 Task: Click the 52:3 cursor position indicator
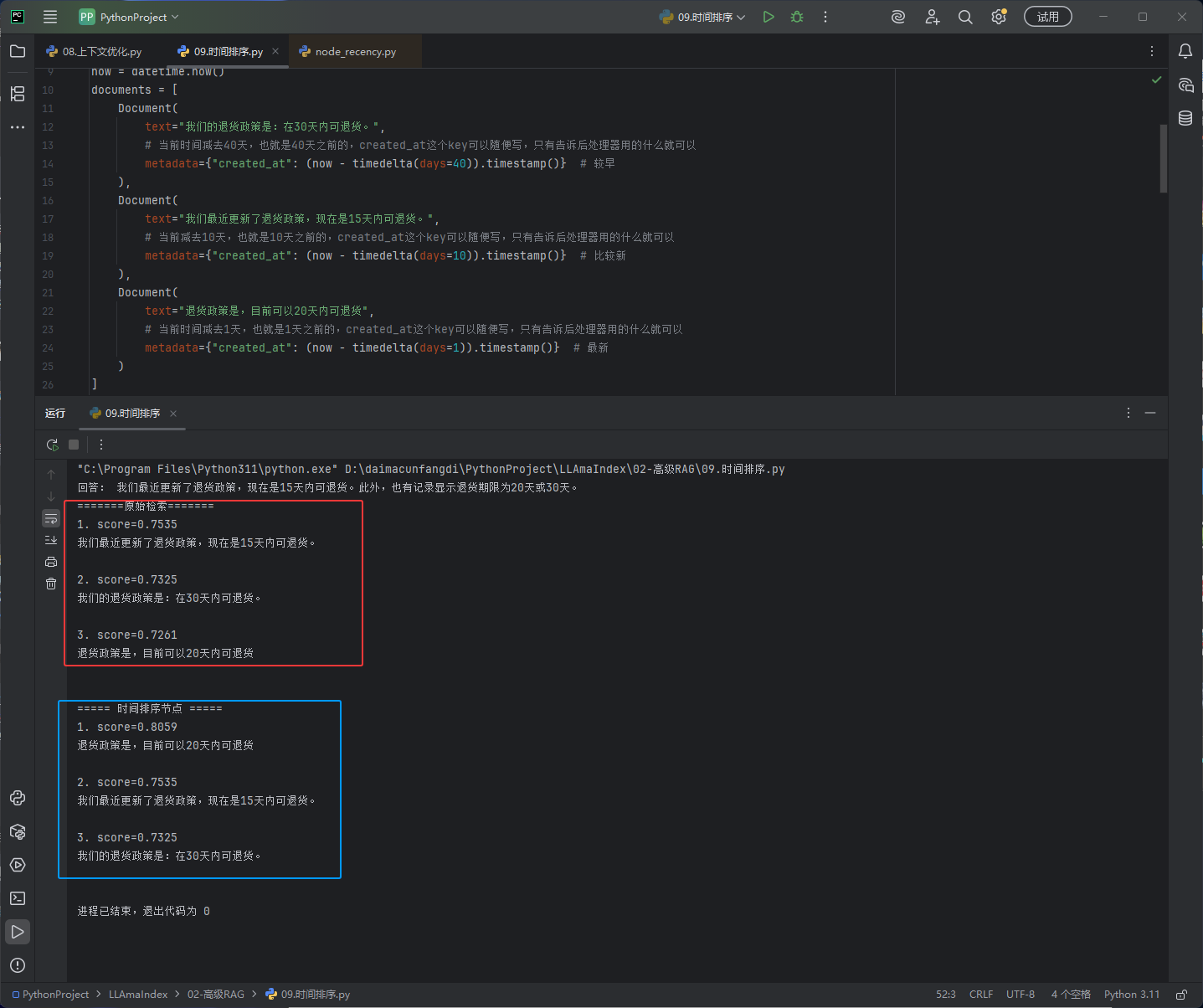coord(946,995)
